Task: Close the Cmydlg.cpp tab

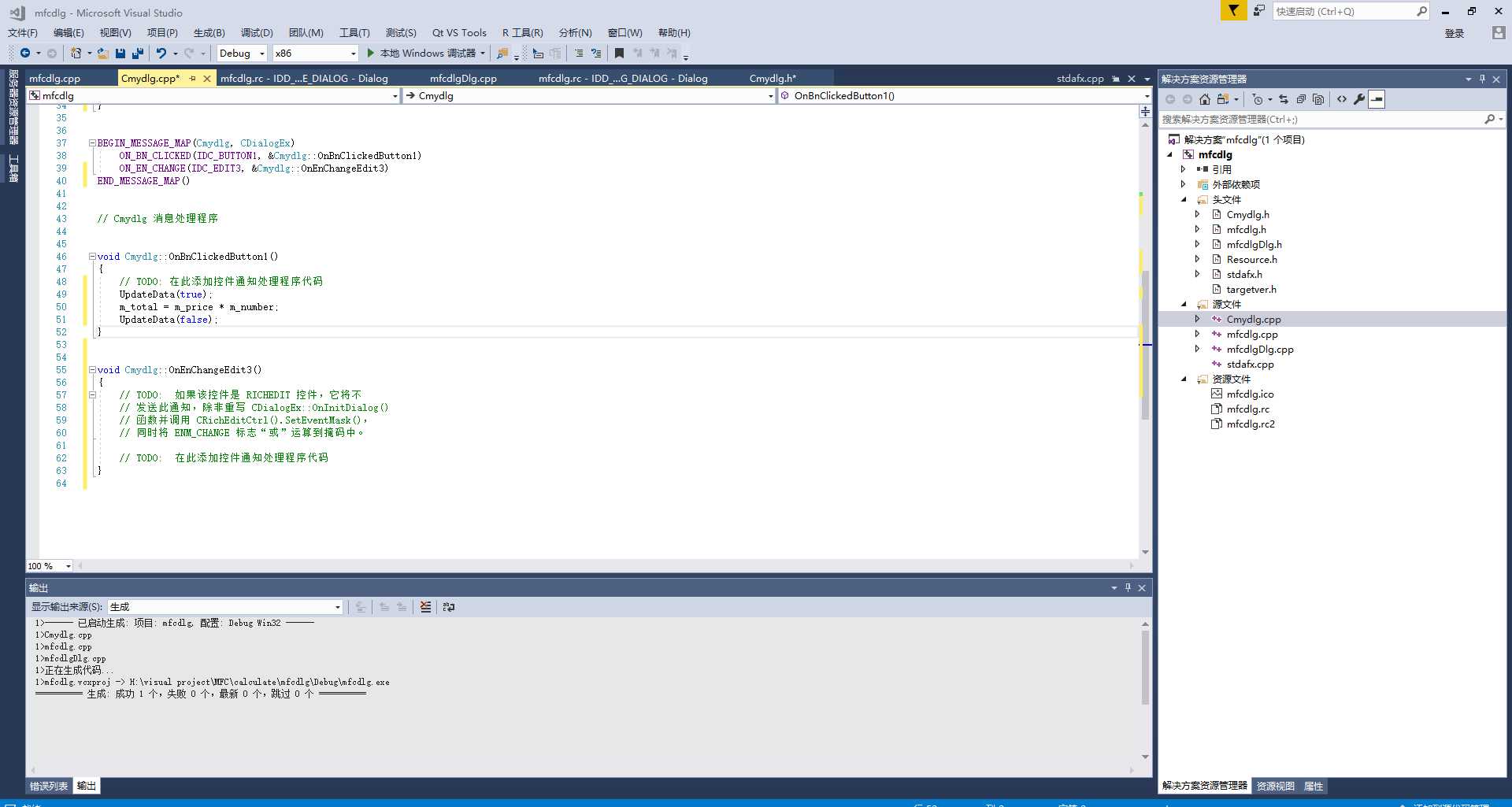Action: (x=207, y=78)
